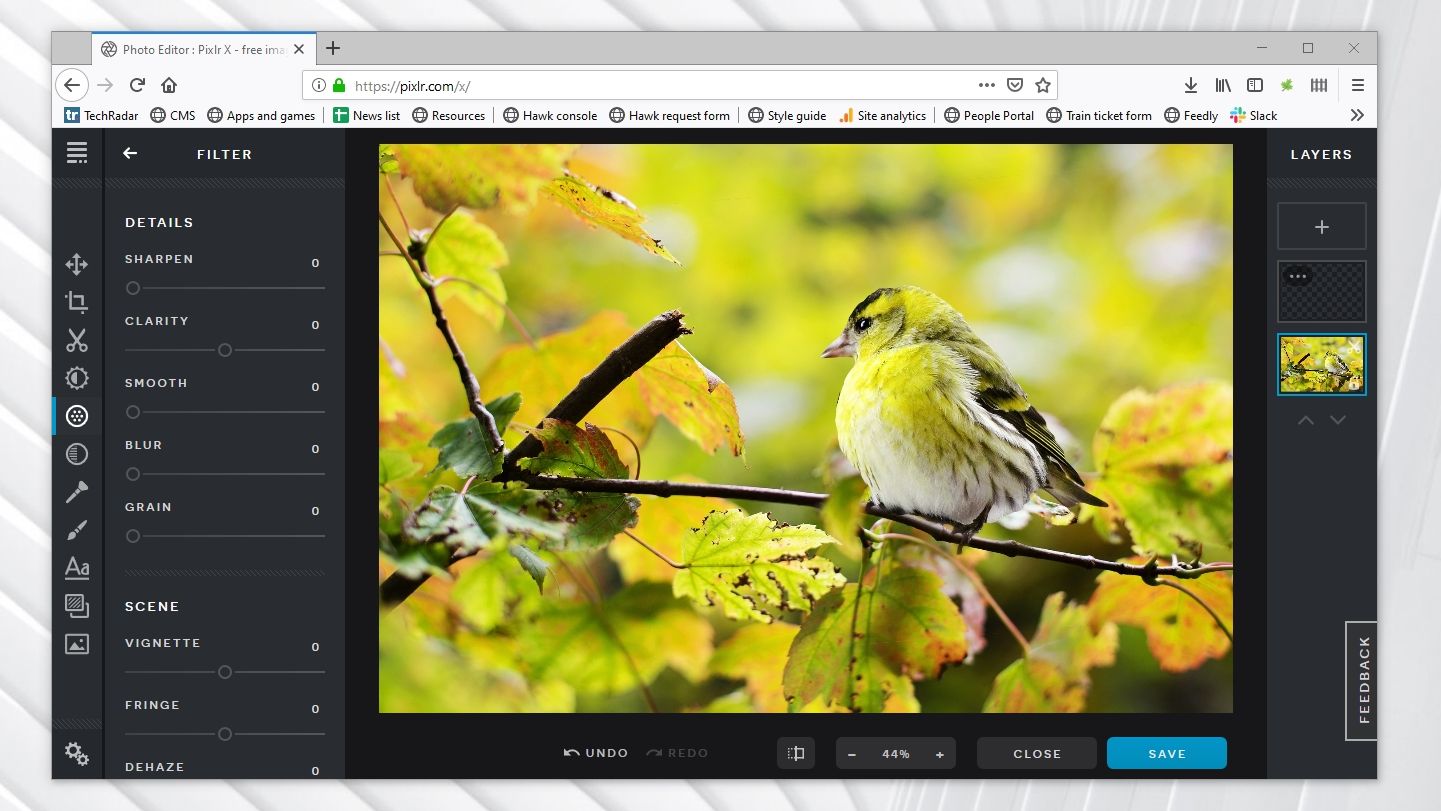Open the Add Element panel
The image size is (1441, 811).
pyautogui.click(x=77, y=605)
